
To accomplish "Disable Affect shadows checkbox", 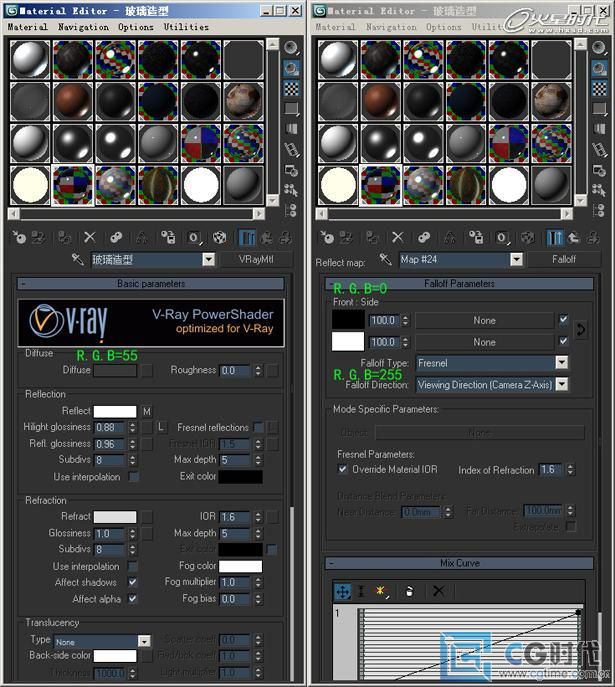I will click(133, 583).
